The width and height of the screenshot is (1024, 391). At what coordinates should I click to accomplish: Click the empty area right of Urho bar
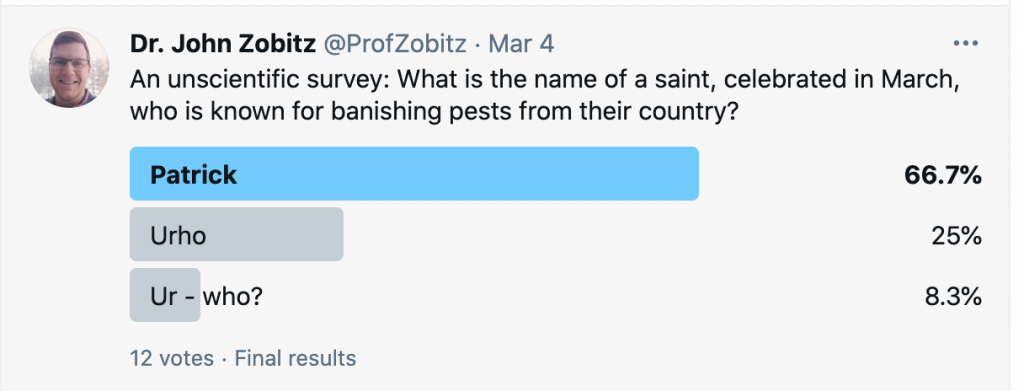[x=633, y=235]
